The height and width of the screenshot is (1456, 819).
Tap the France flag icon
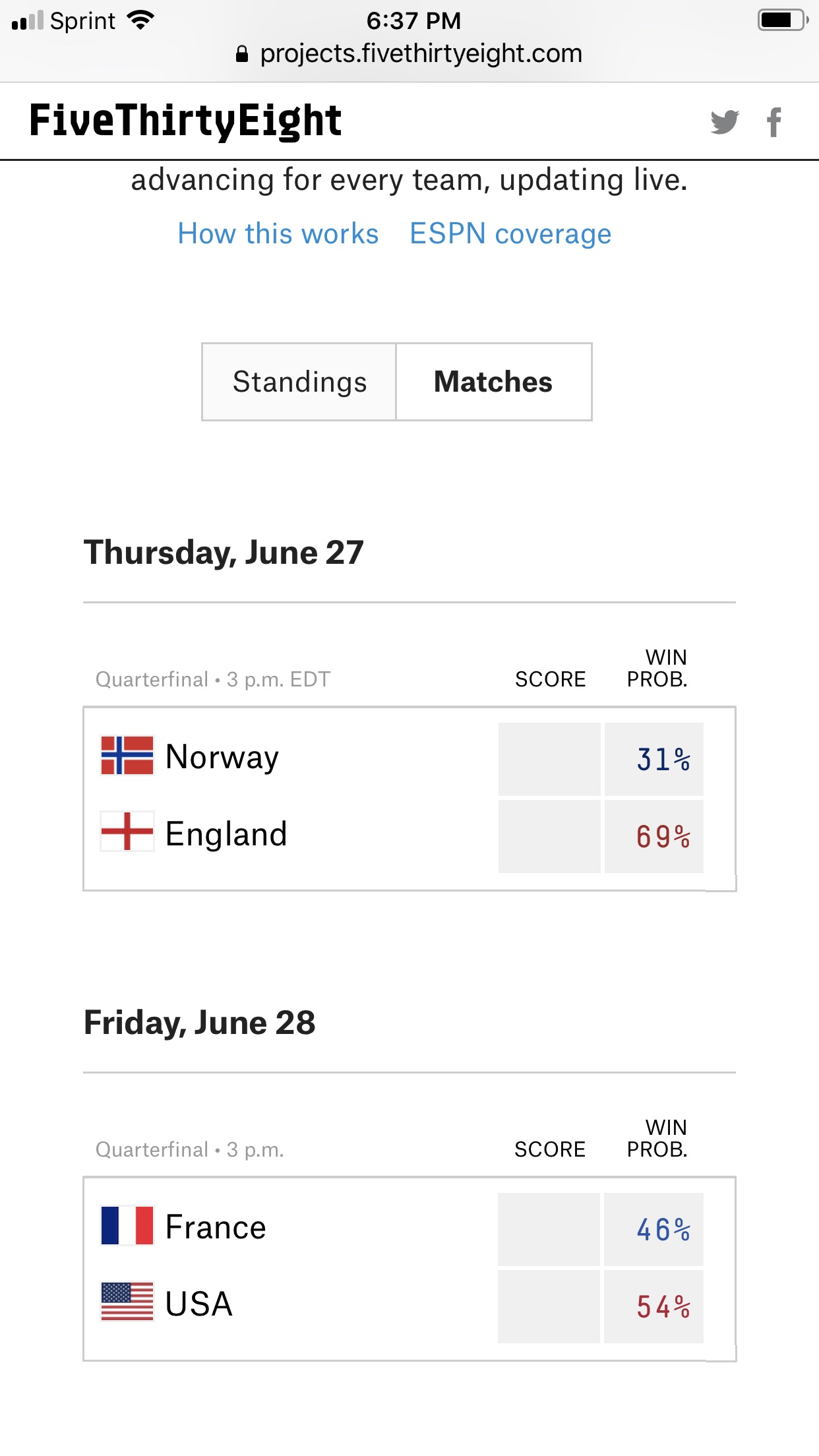(127, 1226)
